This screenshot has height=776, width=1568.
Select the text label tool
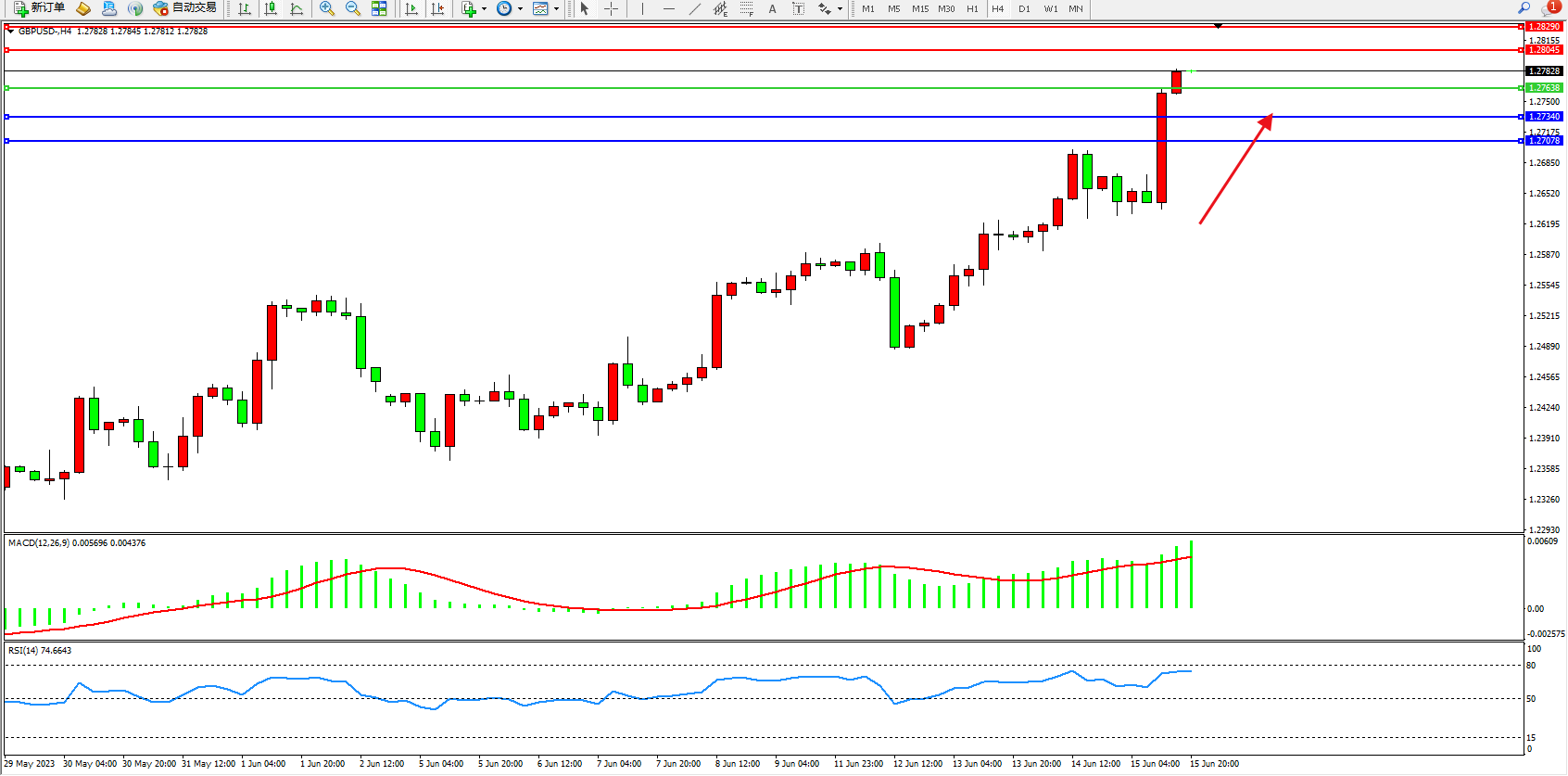coord(798,8)
